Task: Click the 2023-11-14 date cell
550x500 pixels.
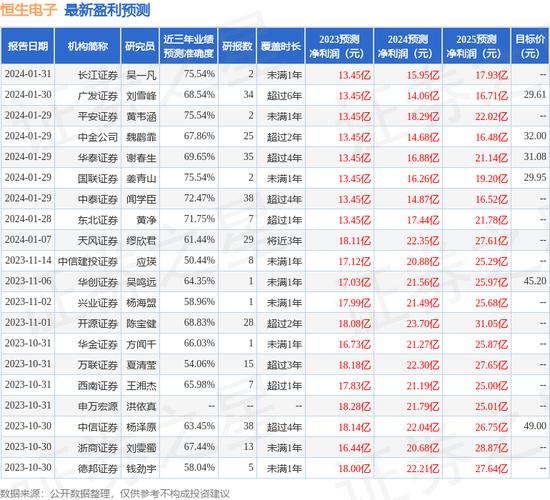Action: coord(28,261)
